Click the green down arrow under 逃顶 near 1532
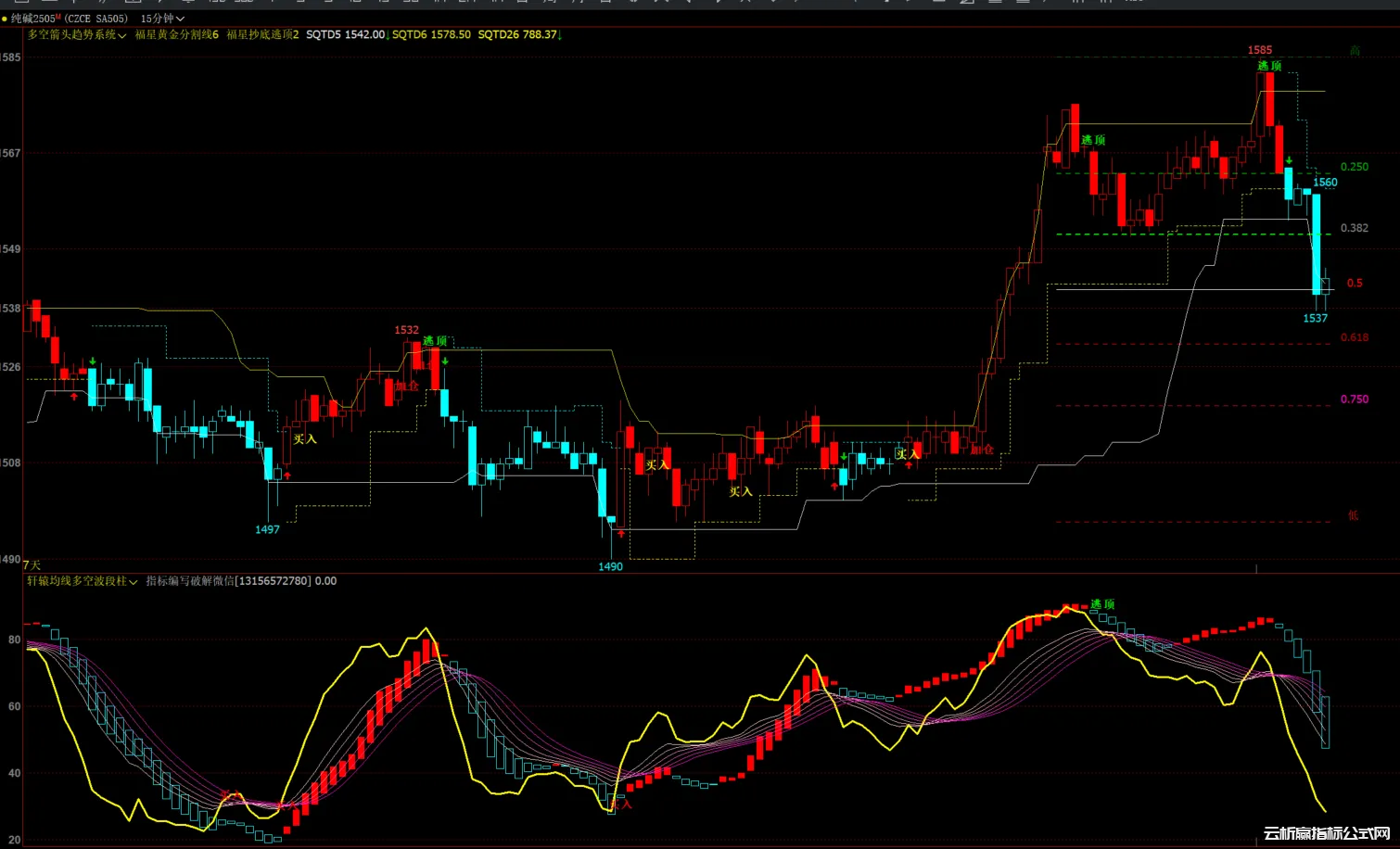This screenshot has height=849, width=1400. tap(445, 361)
